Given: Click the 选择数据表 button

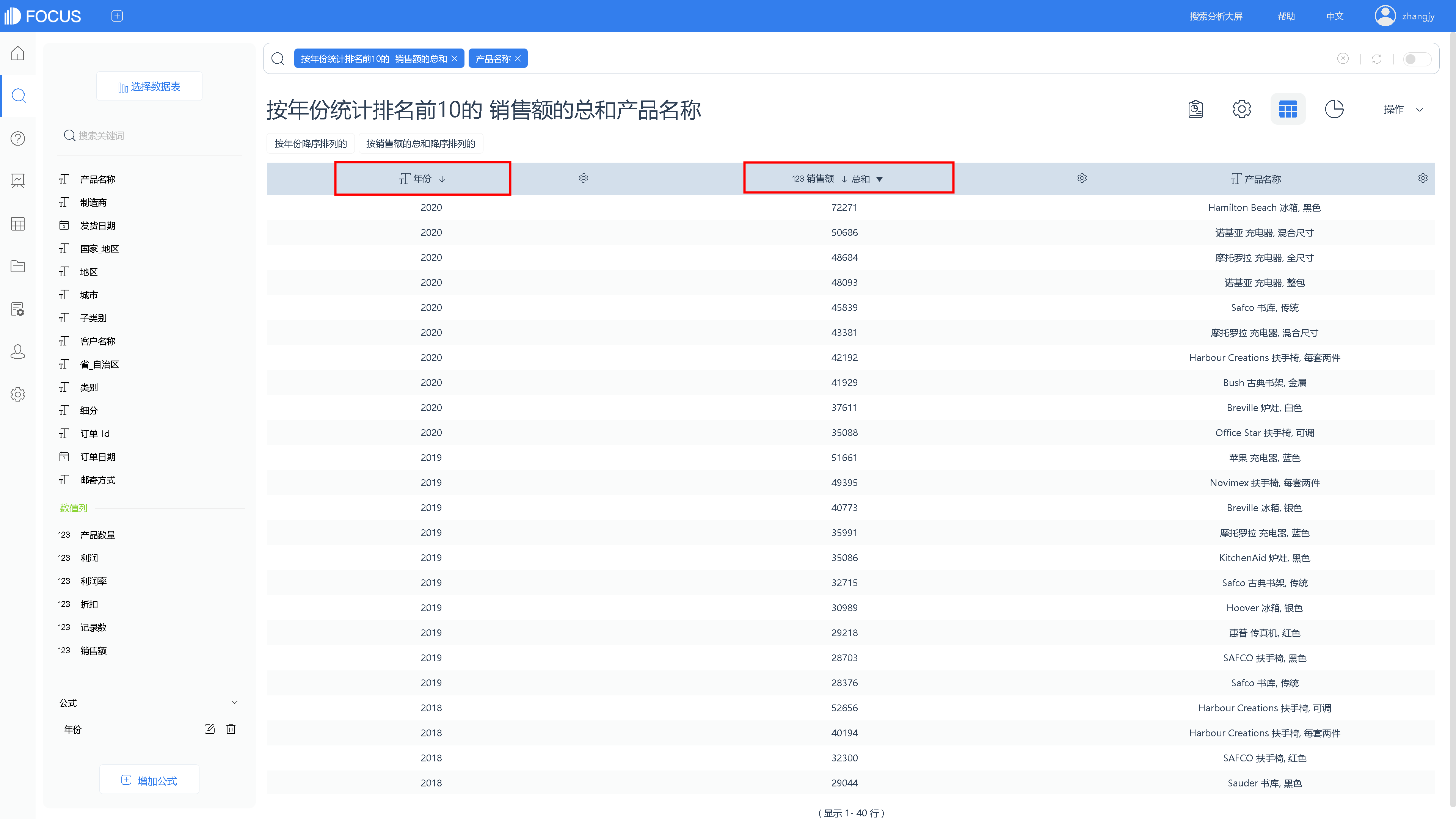Looking at the screenshot, I should [149, 86].
